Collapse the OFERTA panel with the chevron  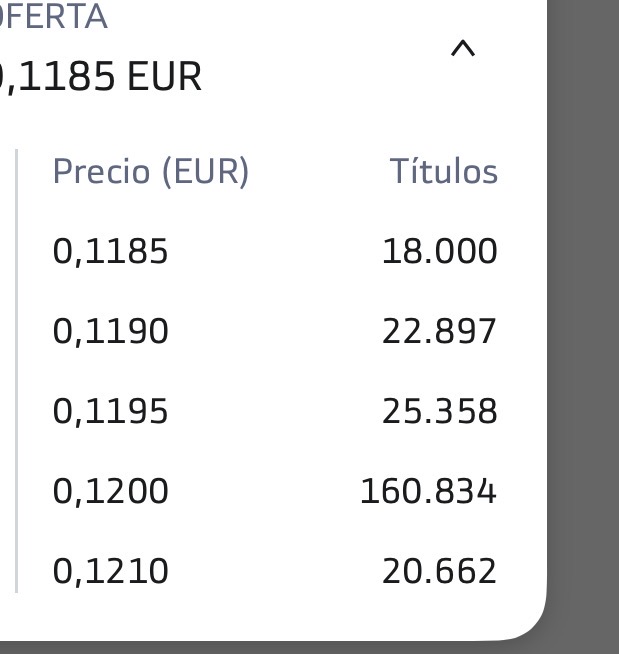(463, 48)
